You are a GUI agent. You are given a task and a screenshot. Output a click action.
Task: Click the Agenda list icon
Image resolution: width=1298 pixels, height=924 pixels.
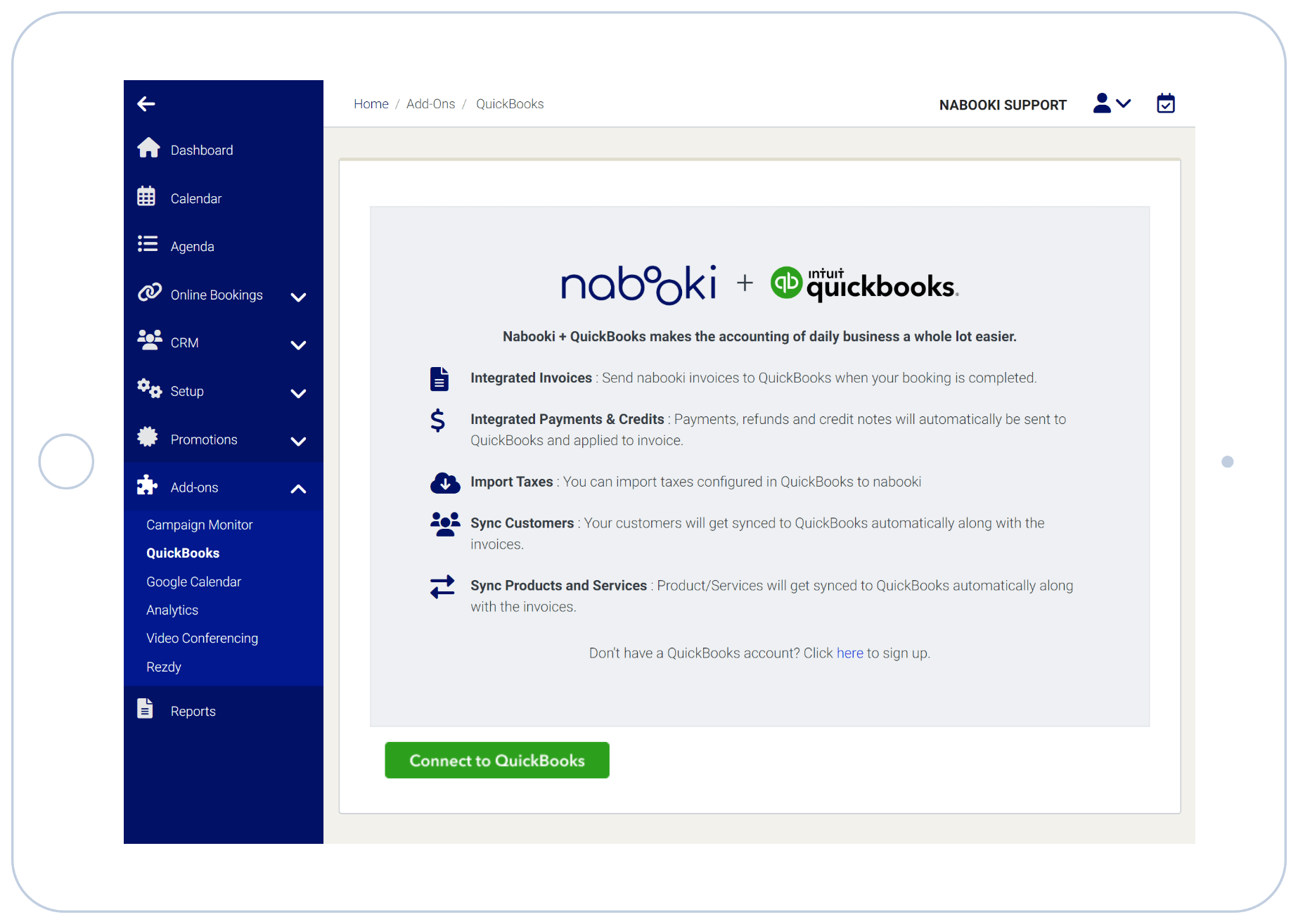(x=148, y=244)
